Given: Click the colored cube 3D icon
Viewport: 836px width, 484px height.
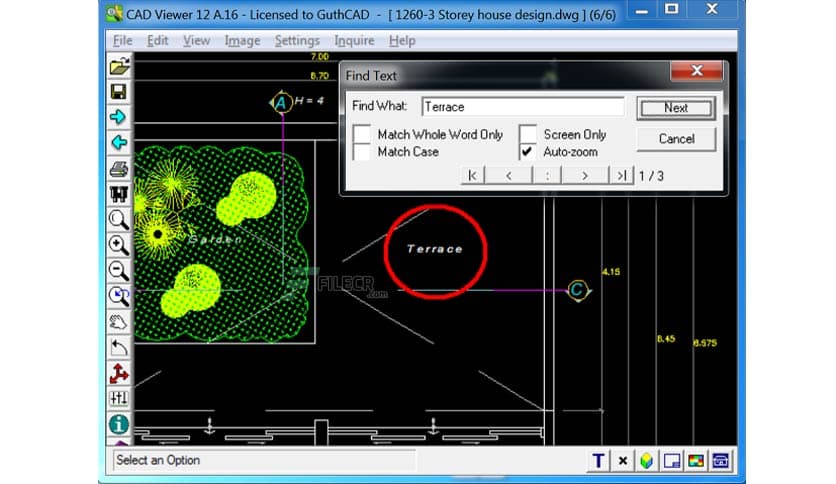Looking at the screenshot, I should pos(646,461).
